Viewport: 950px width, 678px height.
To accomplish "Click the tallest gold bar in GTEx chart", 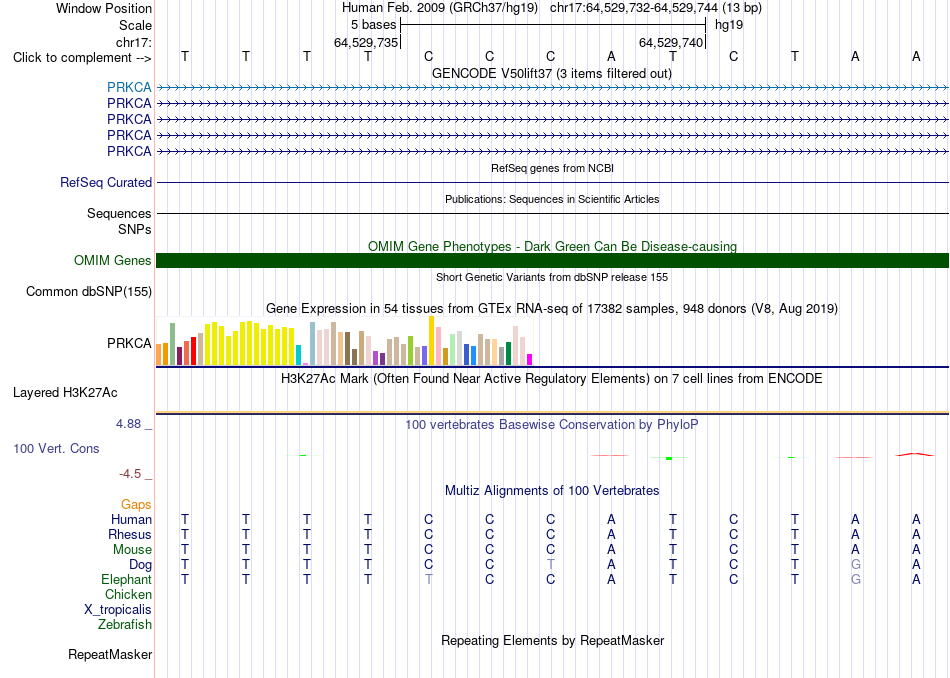I will [x=431, y=341].
